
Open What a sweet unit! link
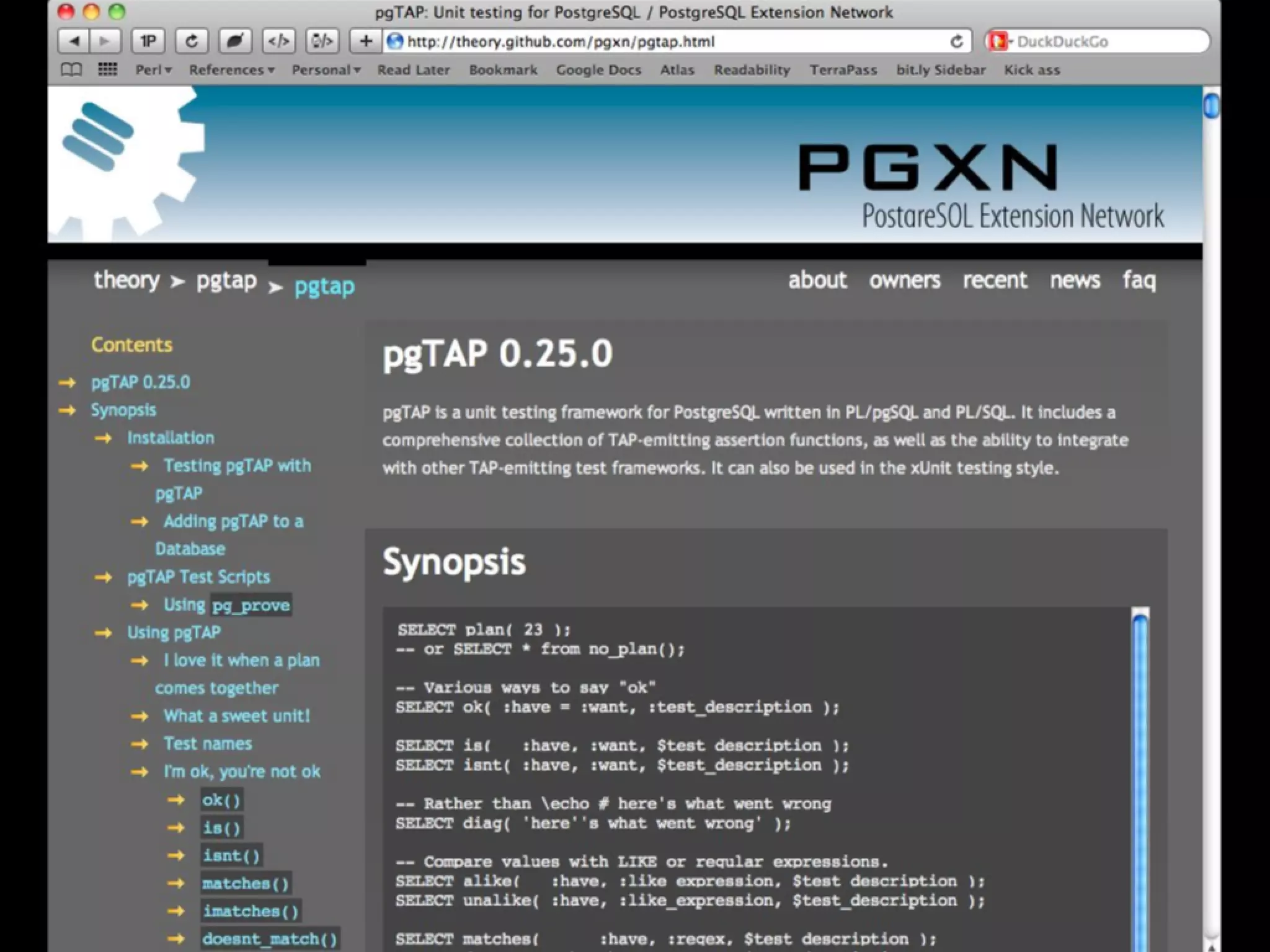pyautogui.click(x=236, y=716)
